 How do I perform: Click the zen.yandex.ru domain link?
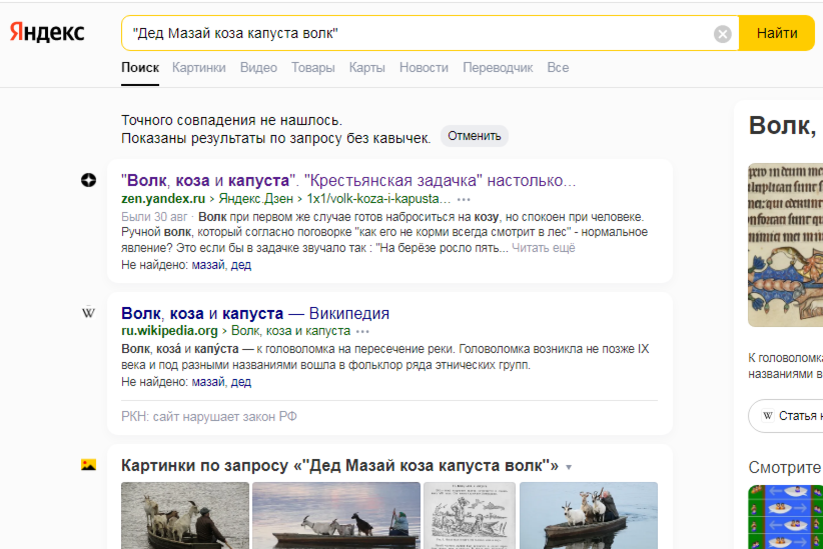click(x=163, y=199)
